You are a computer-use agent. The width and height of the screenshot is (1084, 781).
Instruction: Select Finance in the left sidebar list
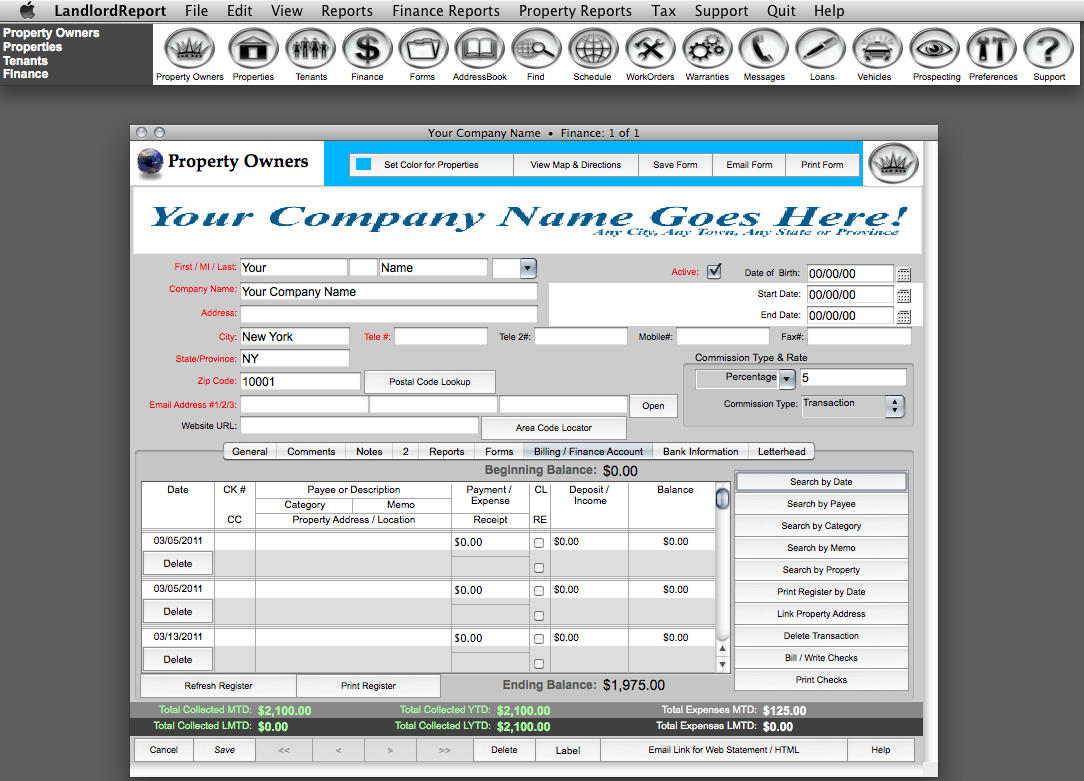coord(26,74)
